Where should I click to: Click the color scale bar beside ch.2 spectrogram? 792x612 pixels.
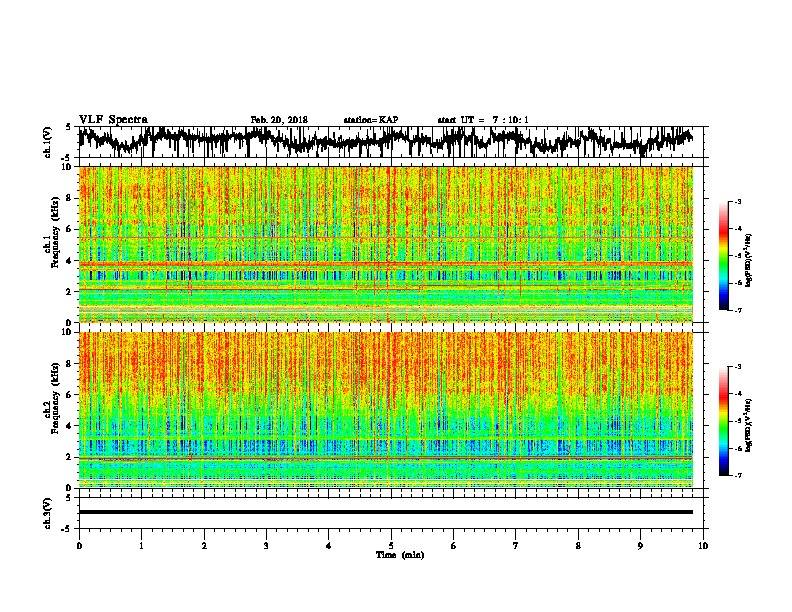point(723,421)
